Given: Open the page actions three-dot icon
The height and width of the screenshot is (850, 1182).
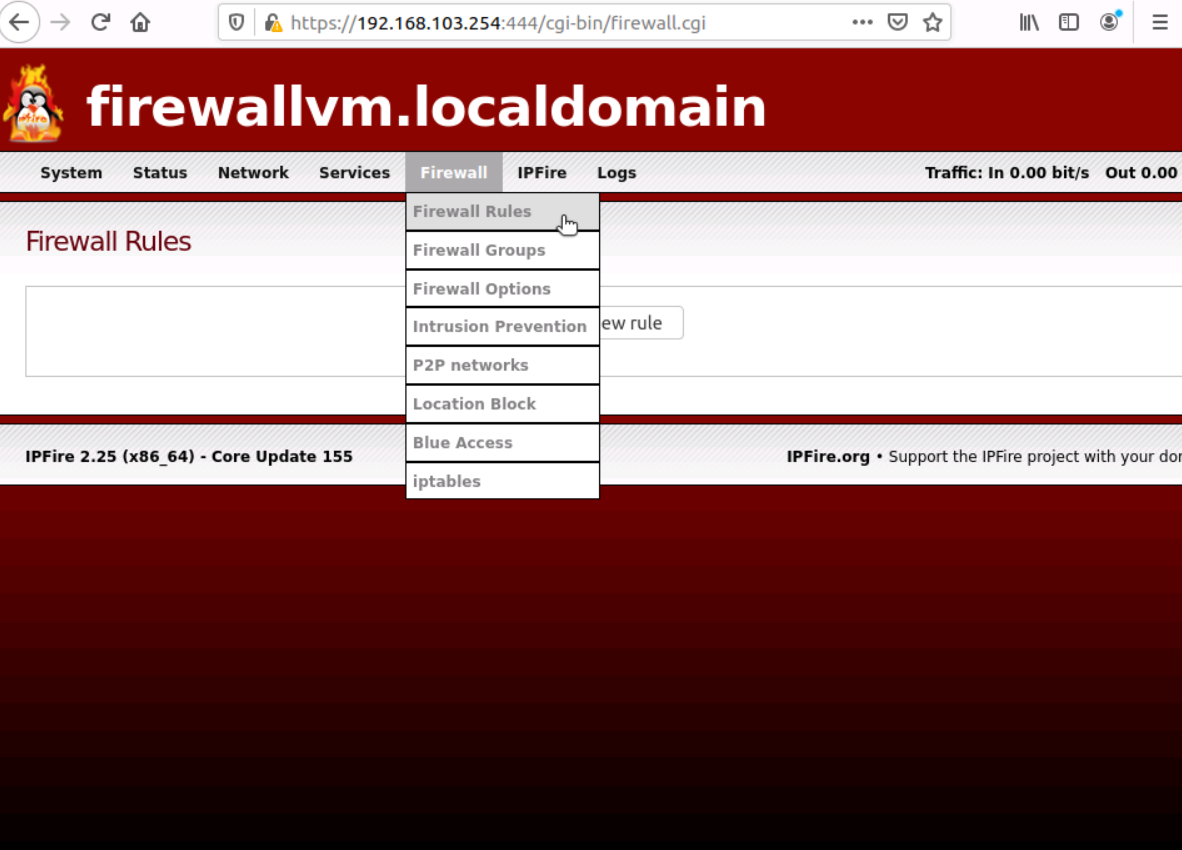Looking at the screenshot, I should tap(862, 22).
